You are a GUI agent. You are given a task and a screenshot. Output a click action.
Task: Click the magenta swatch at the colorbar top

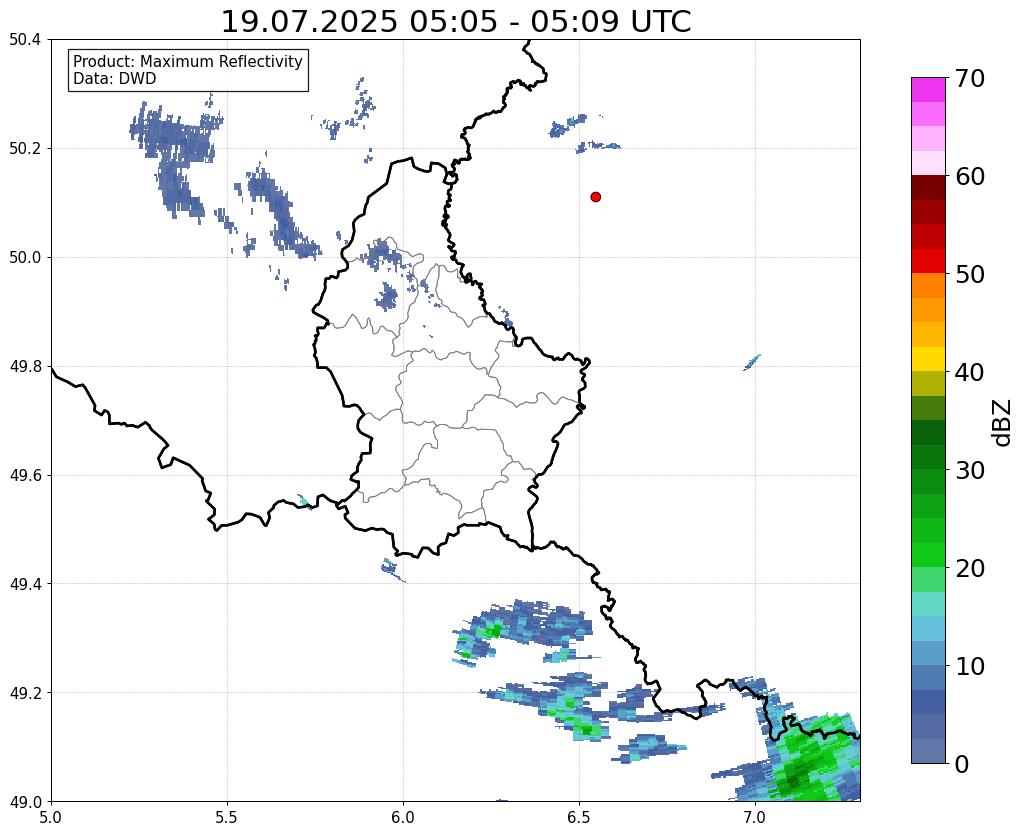click(x=928, y=90)
